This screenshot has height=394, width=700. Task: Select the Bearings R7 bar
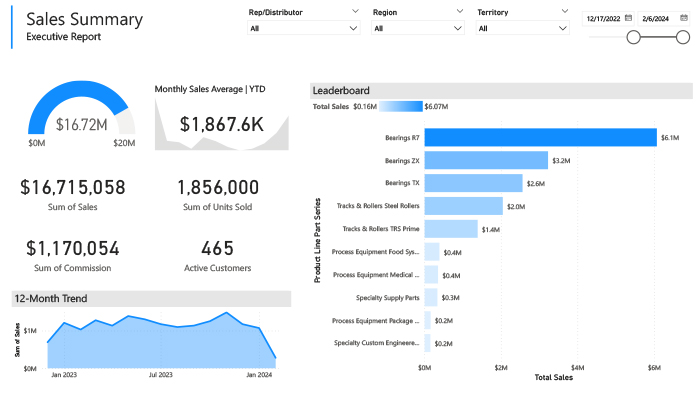coord(541,137)
